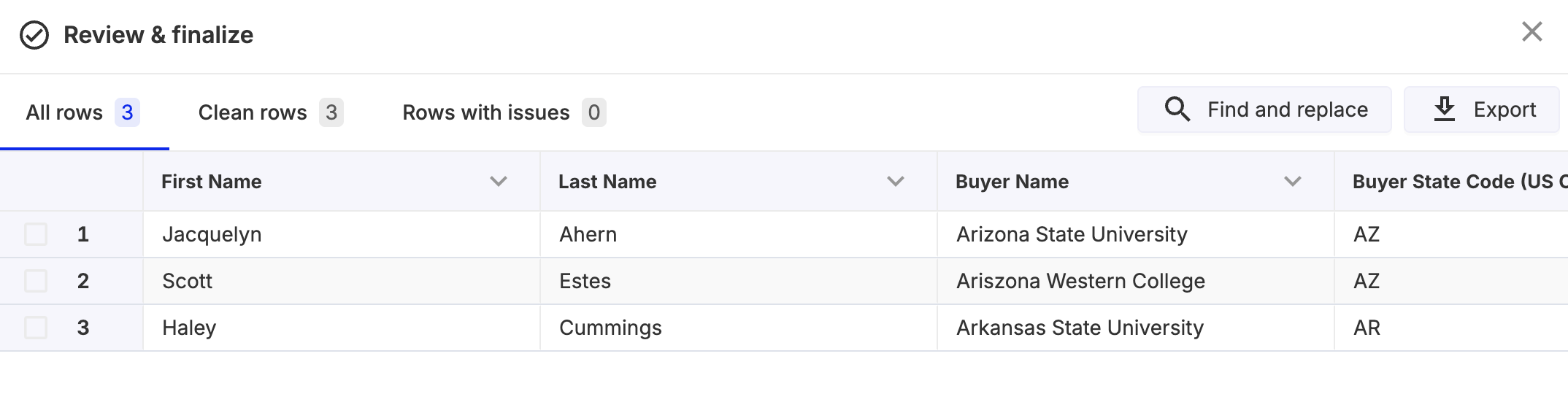Click the download arrow export icon
The image size is (1568, 394).
coord(1444,109)
